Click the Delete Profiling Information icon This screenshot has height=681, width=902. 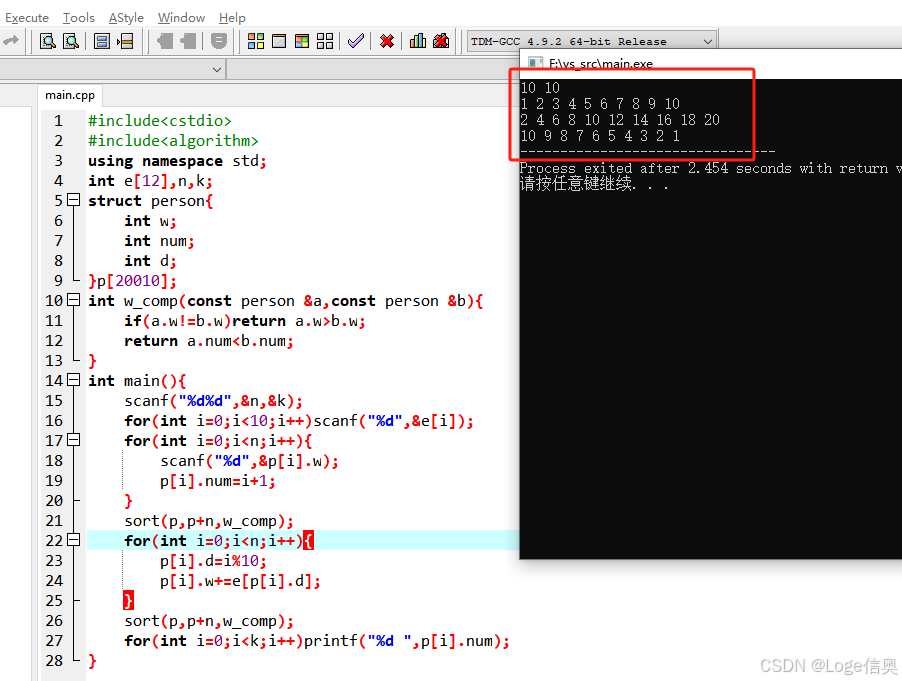pos(441,41)
